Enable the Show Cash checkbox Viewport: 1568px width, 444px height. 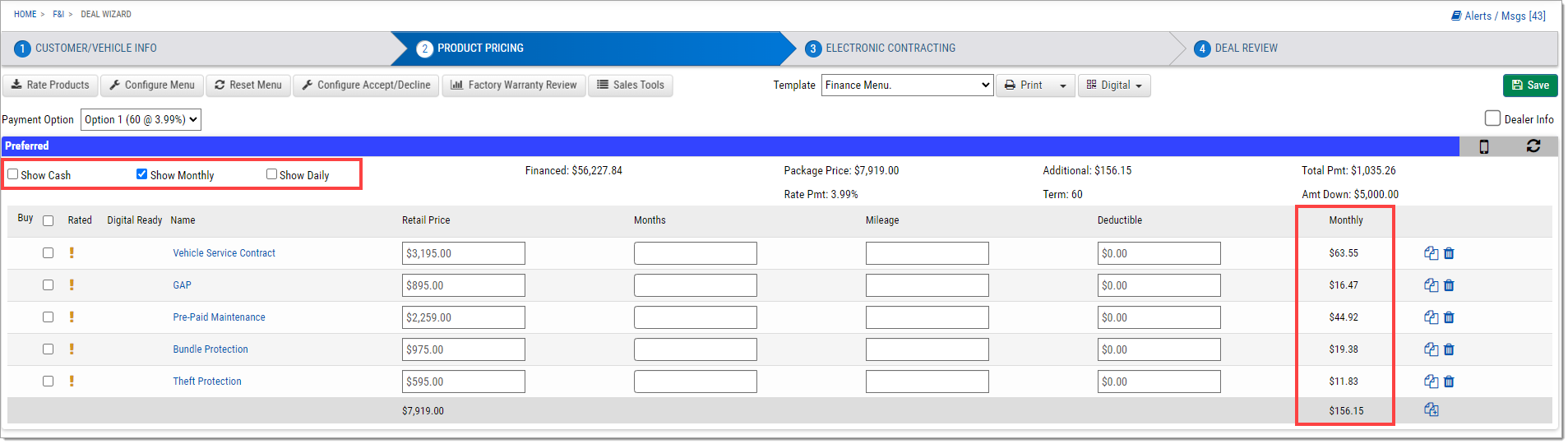[13, 174]
